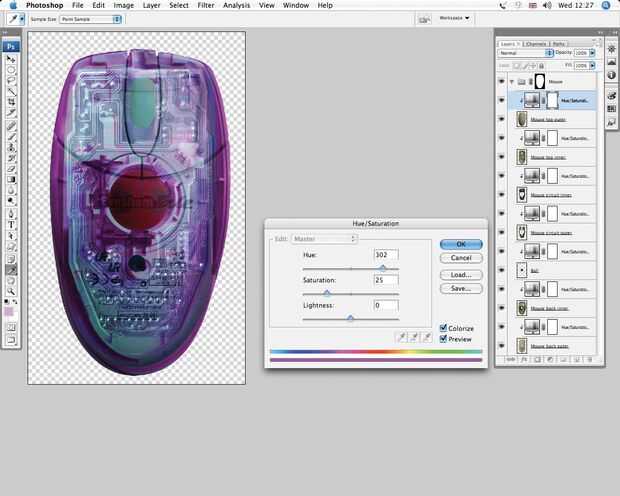The height and width of the screenshot is (496, 620).
Task: Hide the Mouse group layer visibility
Action: click(502, 81)
